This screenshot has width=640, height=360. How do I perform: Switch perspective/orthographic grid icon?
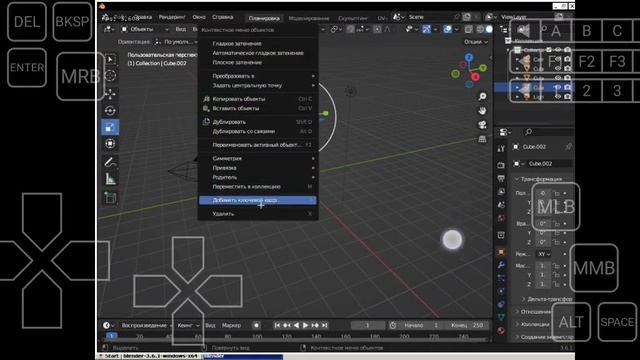[482, 139]
